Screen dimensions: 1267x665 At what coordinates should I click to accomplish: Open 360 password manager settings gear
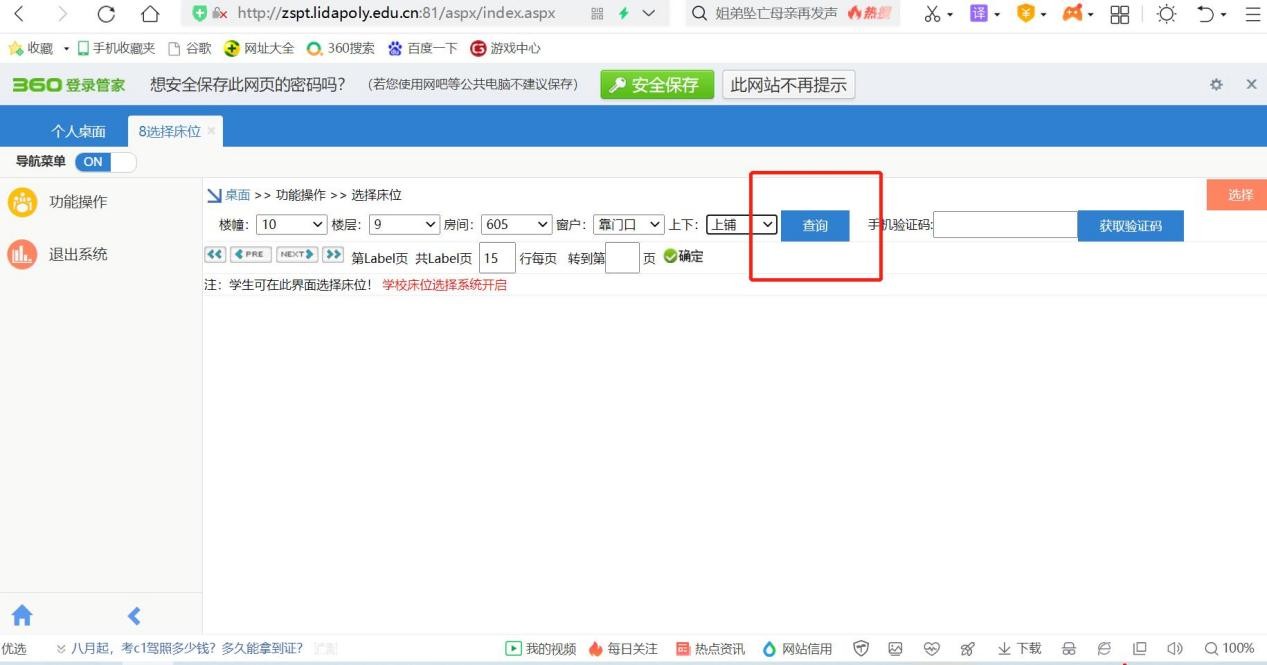tap(1216, 85)
